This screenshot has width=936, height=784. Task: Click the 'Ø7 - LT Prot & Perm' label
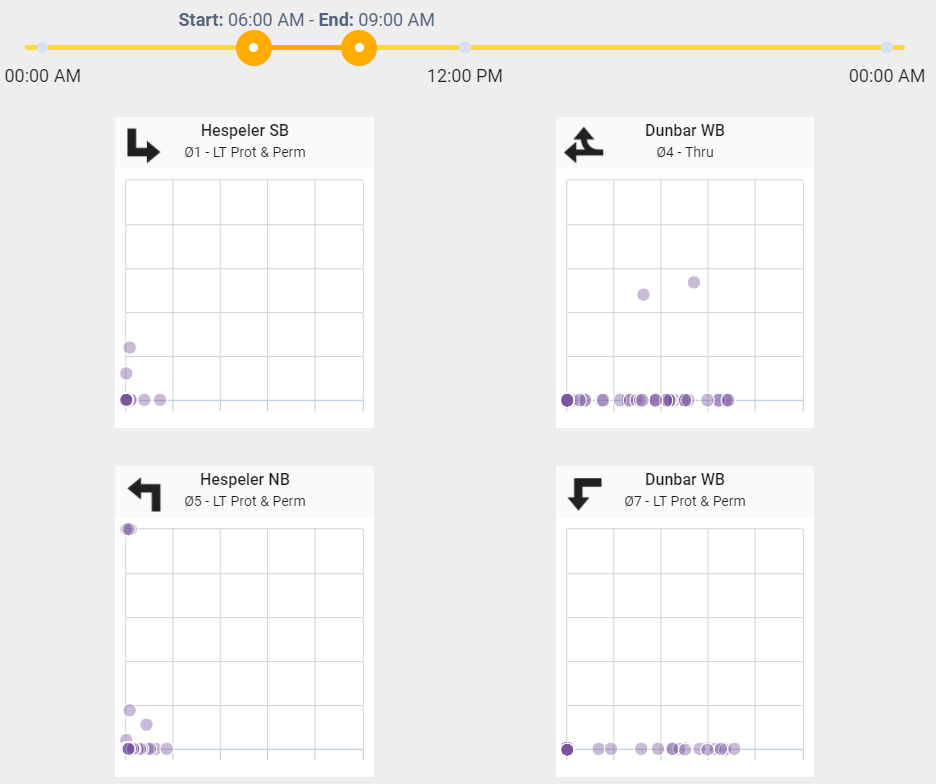pos(684,501)
